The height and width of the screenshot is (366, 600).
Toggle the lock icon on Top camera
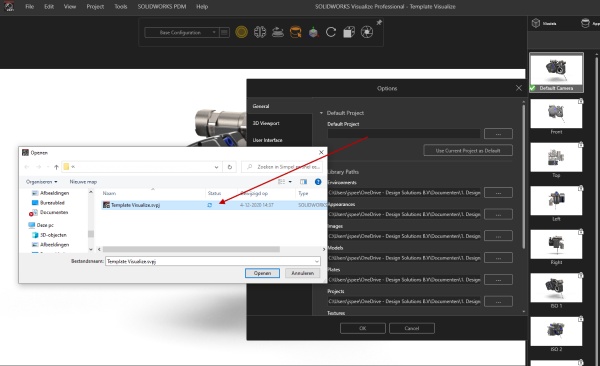(580, 145)
